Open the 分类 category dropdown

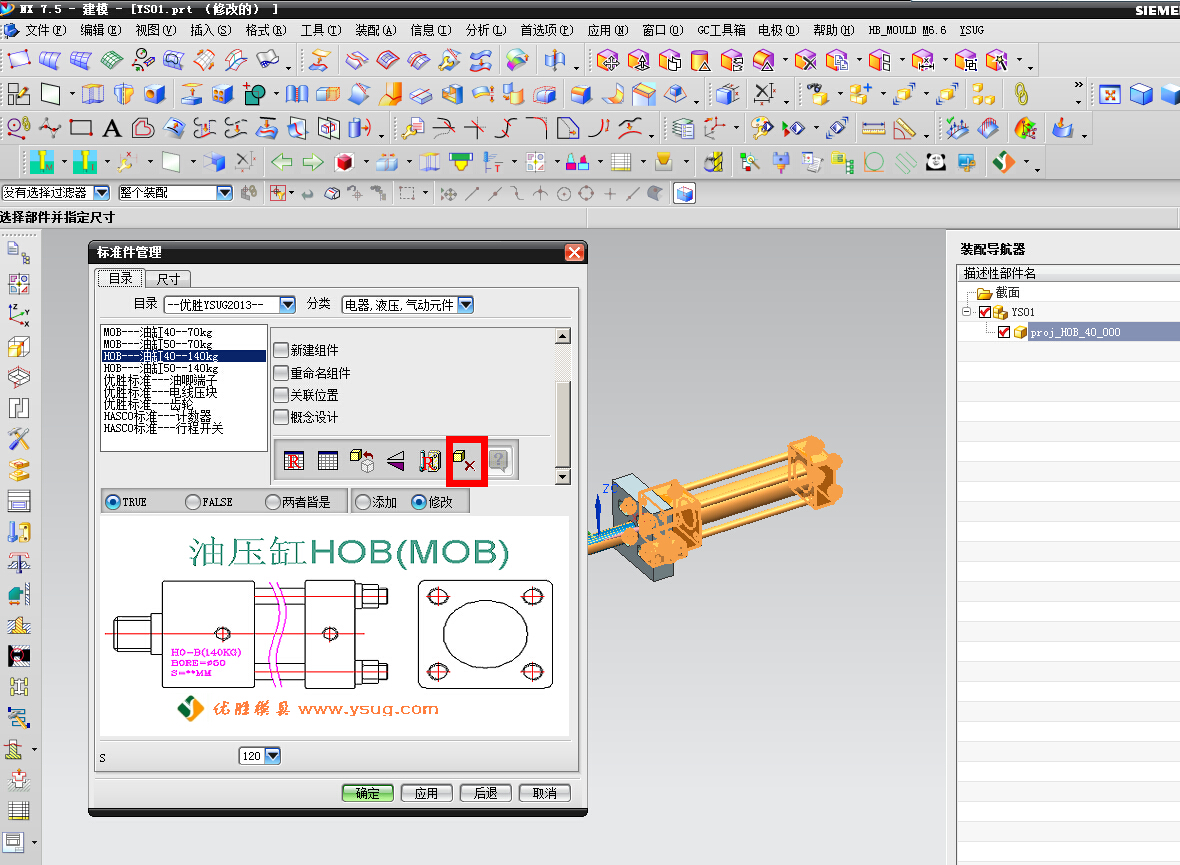tap(466, 304)
